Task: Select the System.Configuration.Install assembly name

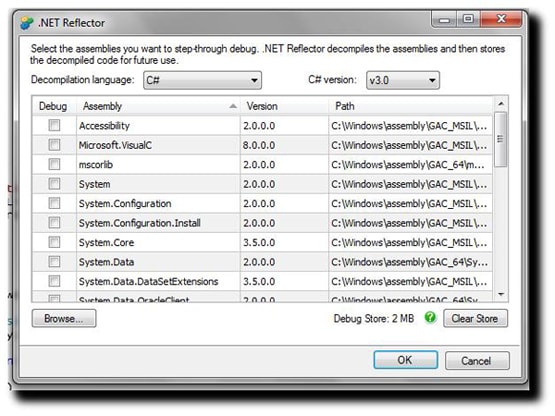Action: 139,223
